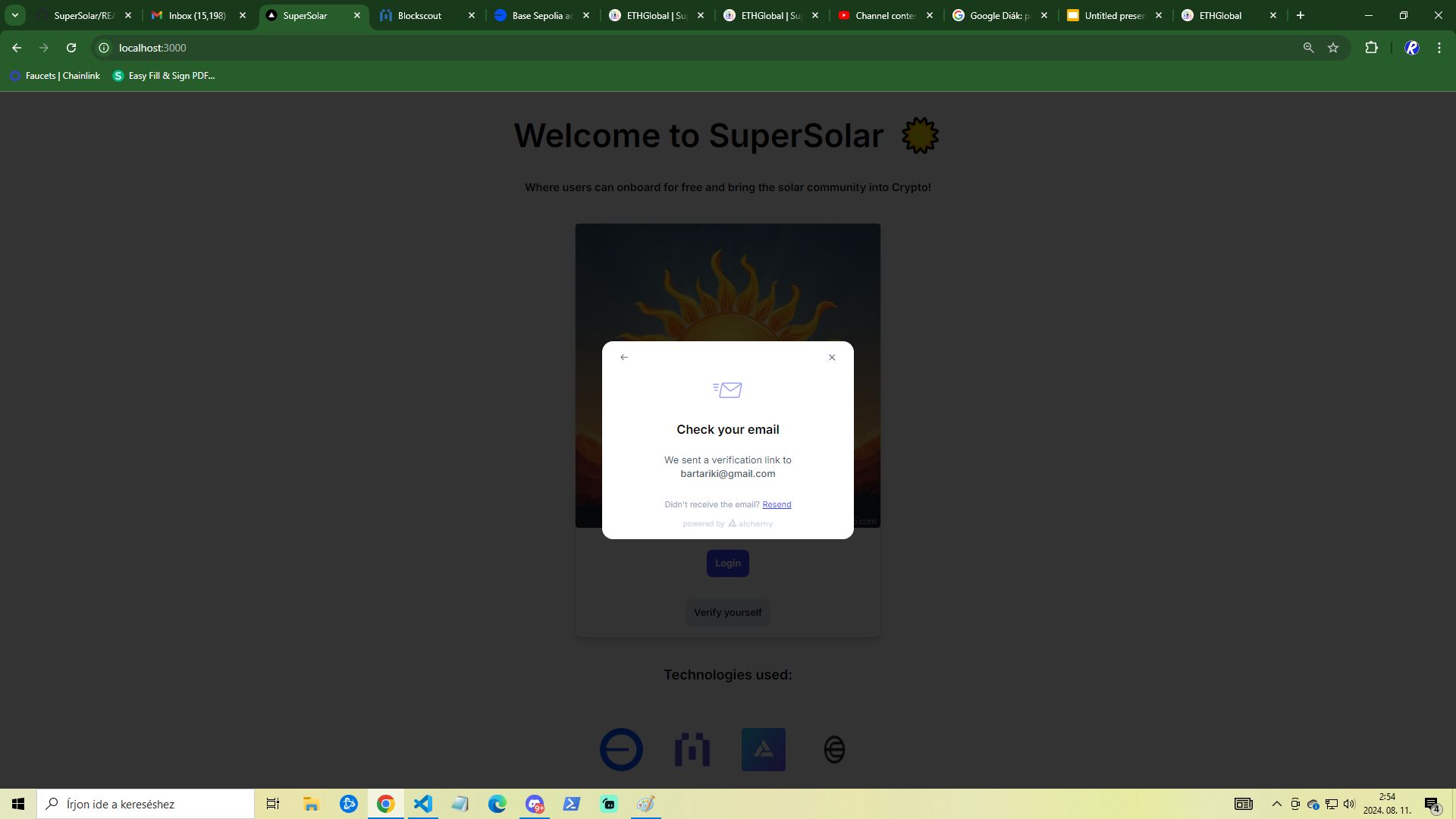Viewport: 1456px width, 819px height.
Task: Switch to the Base Sepolia tab
Action: pos(541,15)
